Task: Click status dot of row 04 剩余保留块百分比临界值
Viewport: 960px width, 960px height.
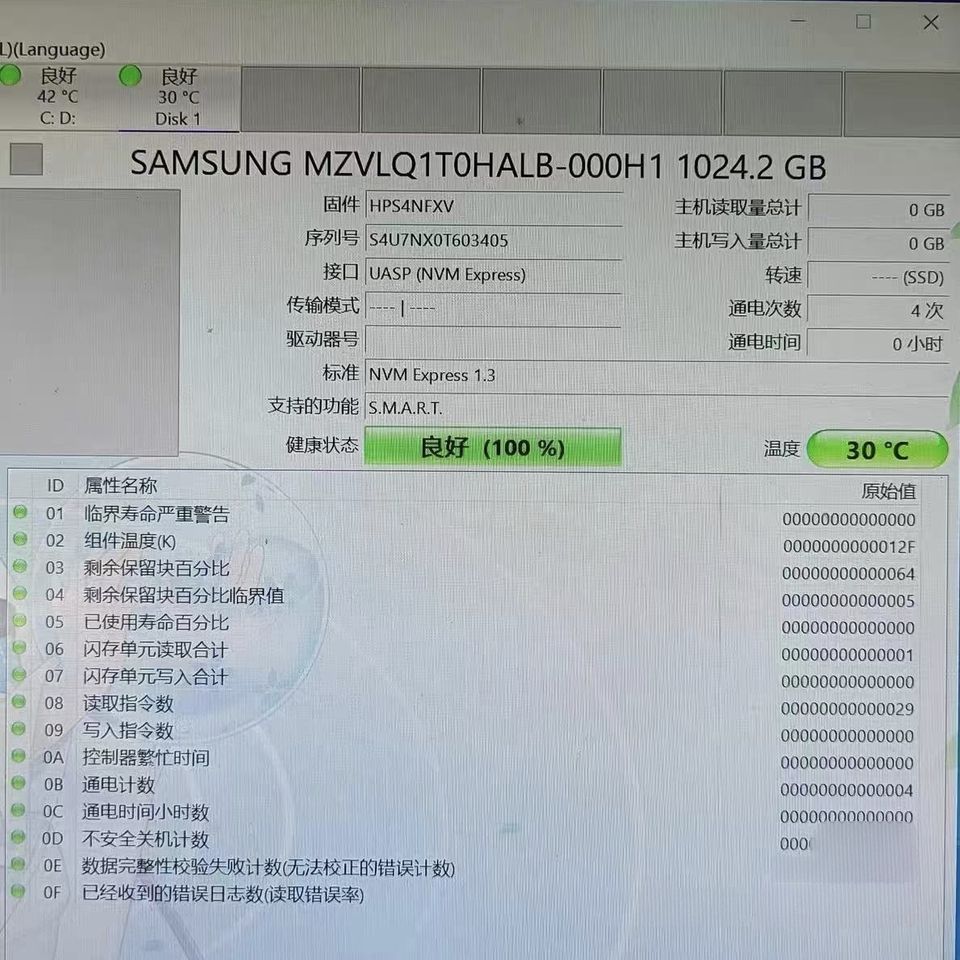Action: (20, 593)
